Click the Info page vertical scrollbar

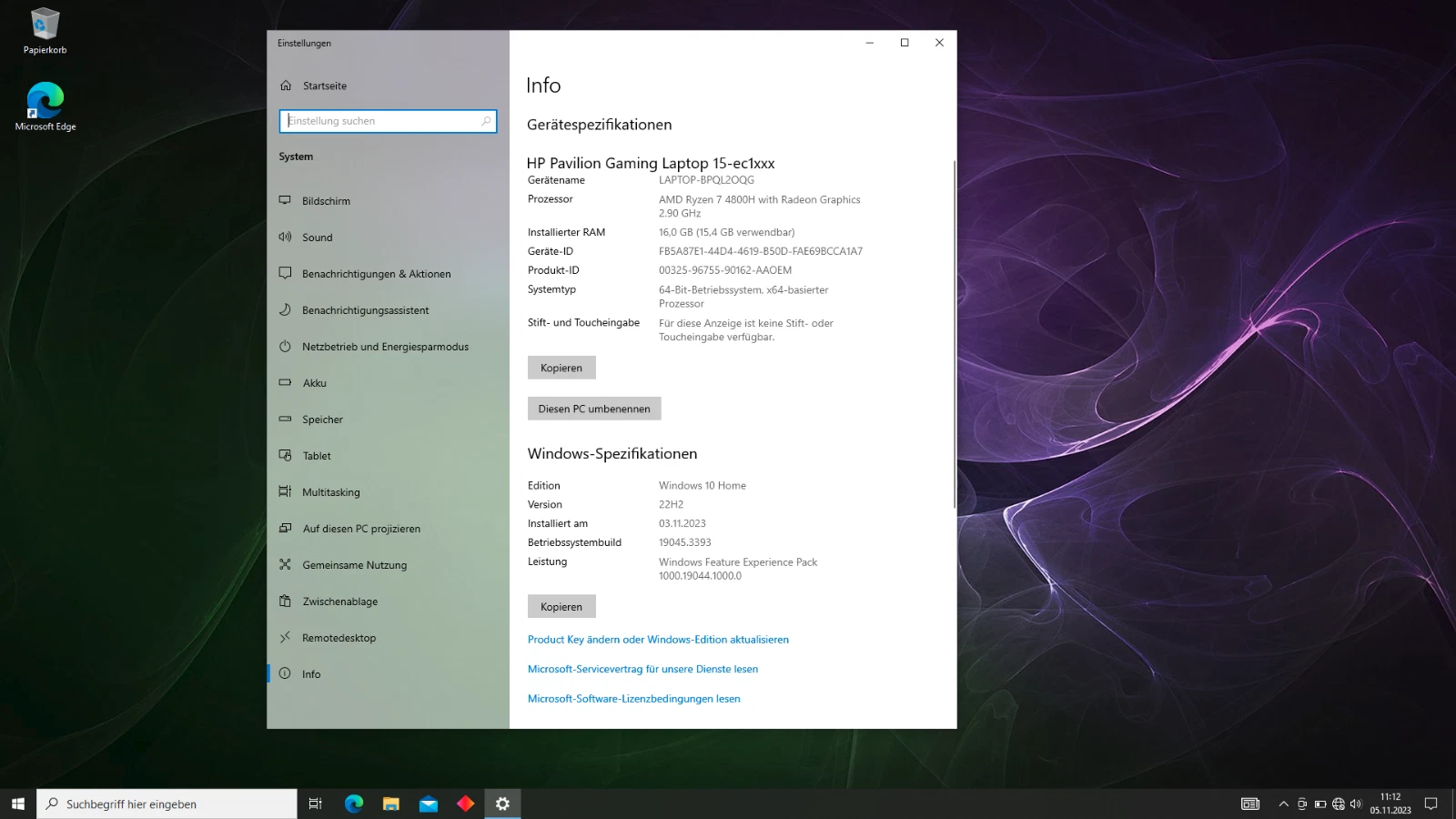tap(955, 334)
